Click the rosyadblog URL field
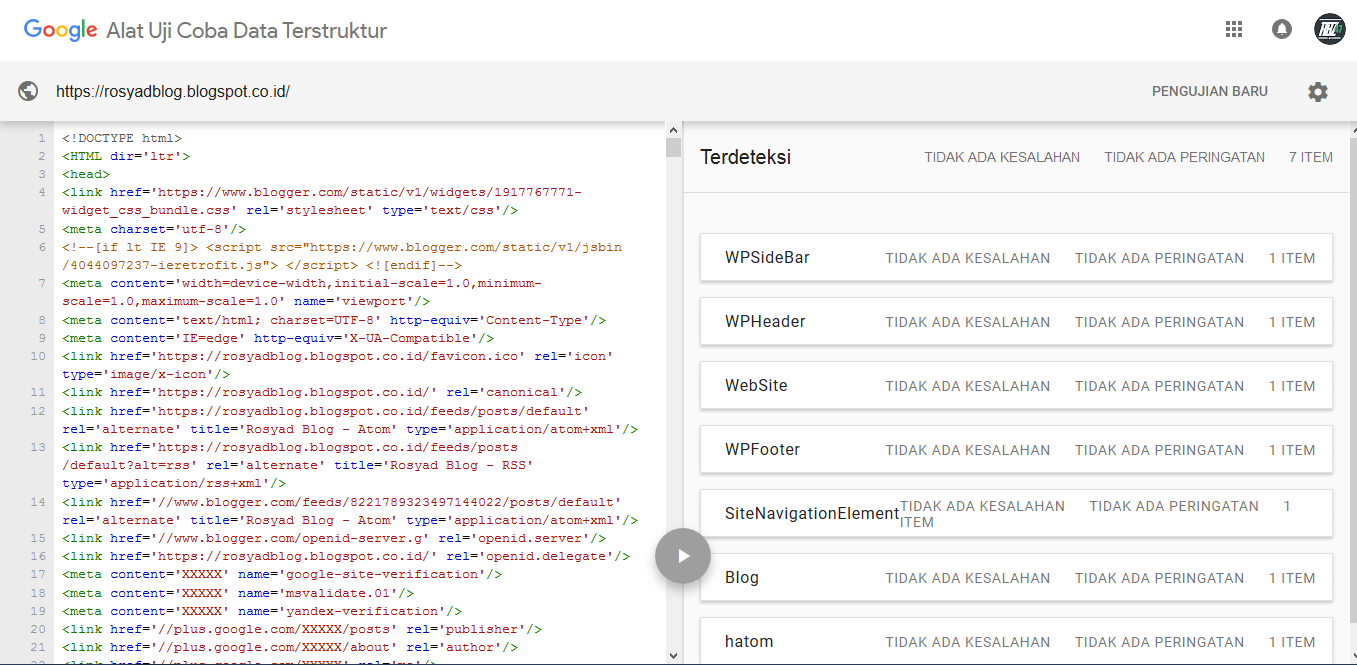The height and width of the screenshot is (665, 1357). 173,91
